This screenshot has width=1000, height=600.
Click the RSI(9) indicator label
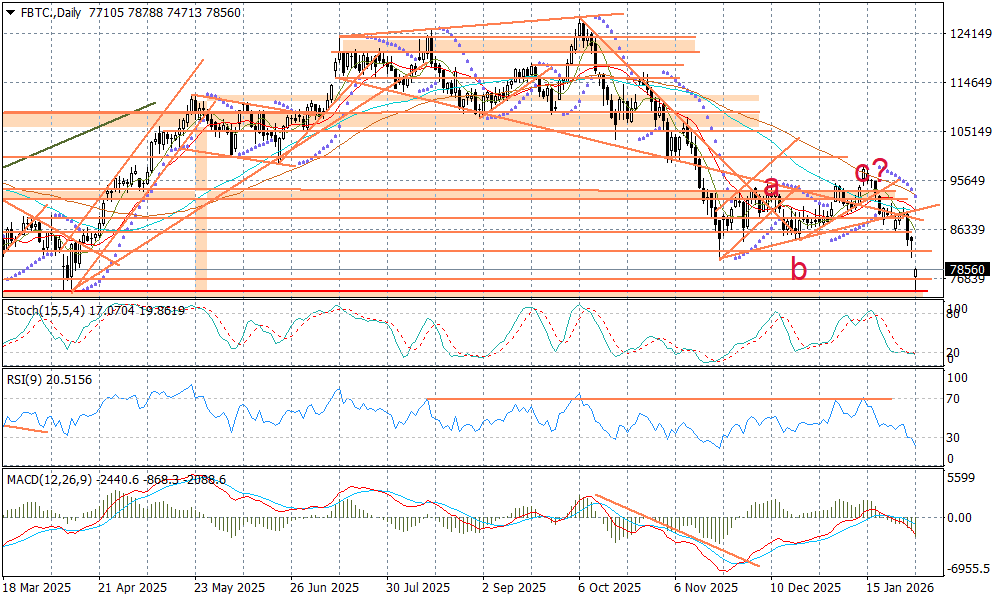(x=27, y=380)
